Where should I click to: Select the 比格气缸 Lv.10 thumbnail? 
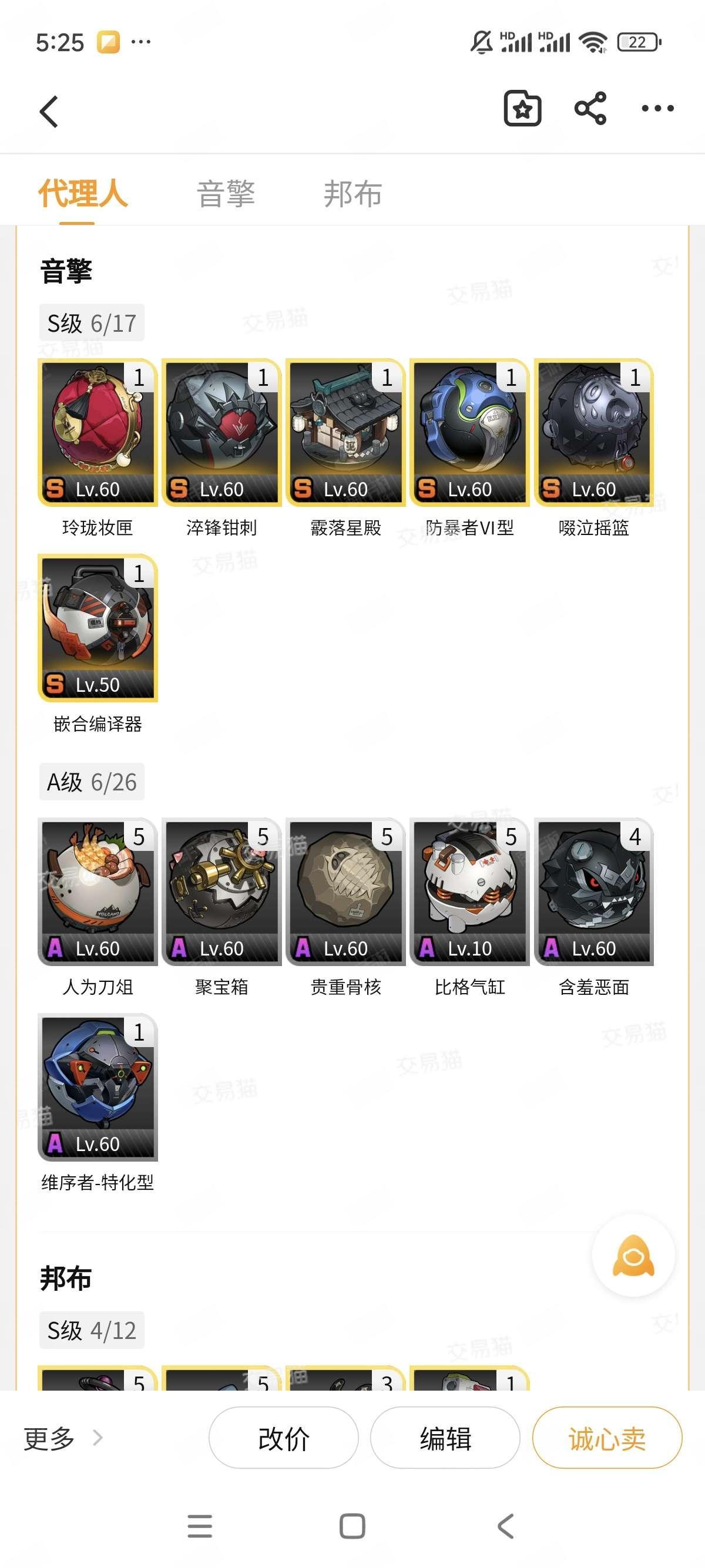pos(469,891)
